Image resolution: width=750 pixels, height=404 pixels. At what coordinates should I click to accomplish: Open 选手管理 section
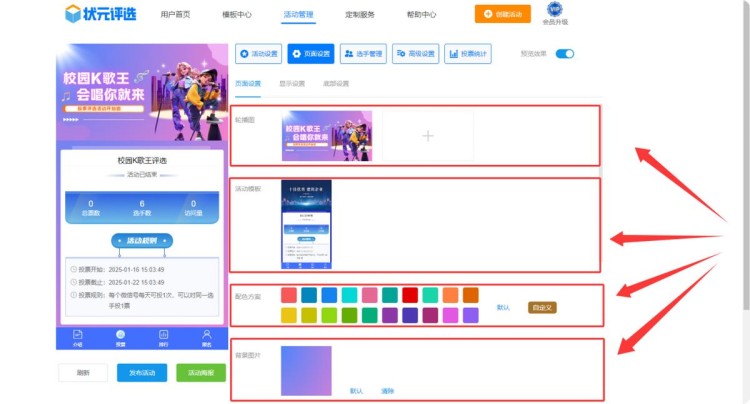(362, 54)
